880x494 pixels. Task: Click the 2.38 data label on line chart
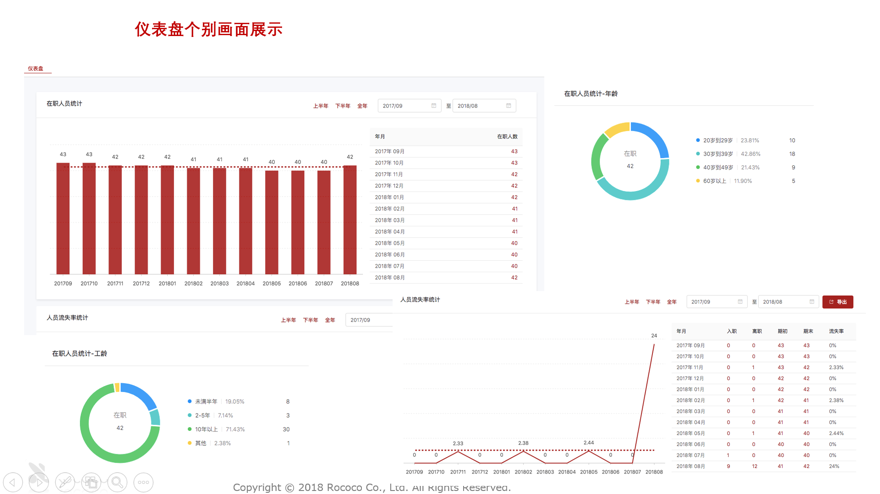coord(523,443)
